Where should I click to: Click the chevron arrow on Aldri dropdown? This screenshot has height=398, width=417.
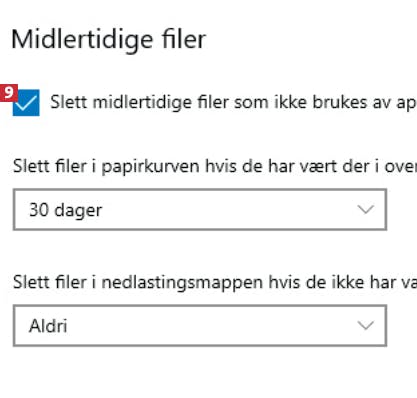pos(366,325)
